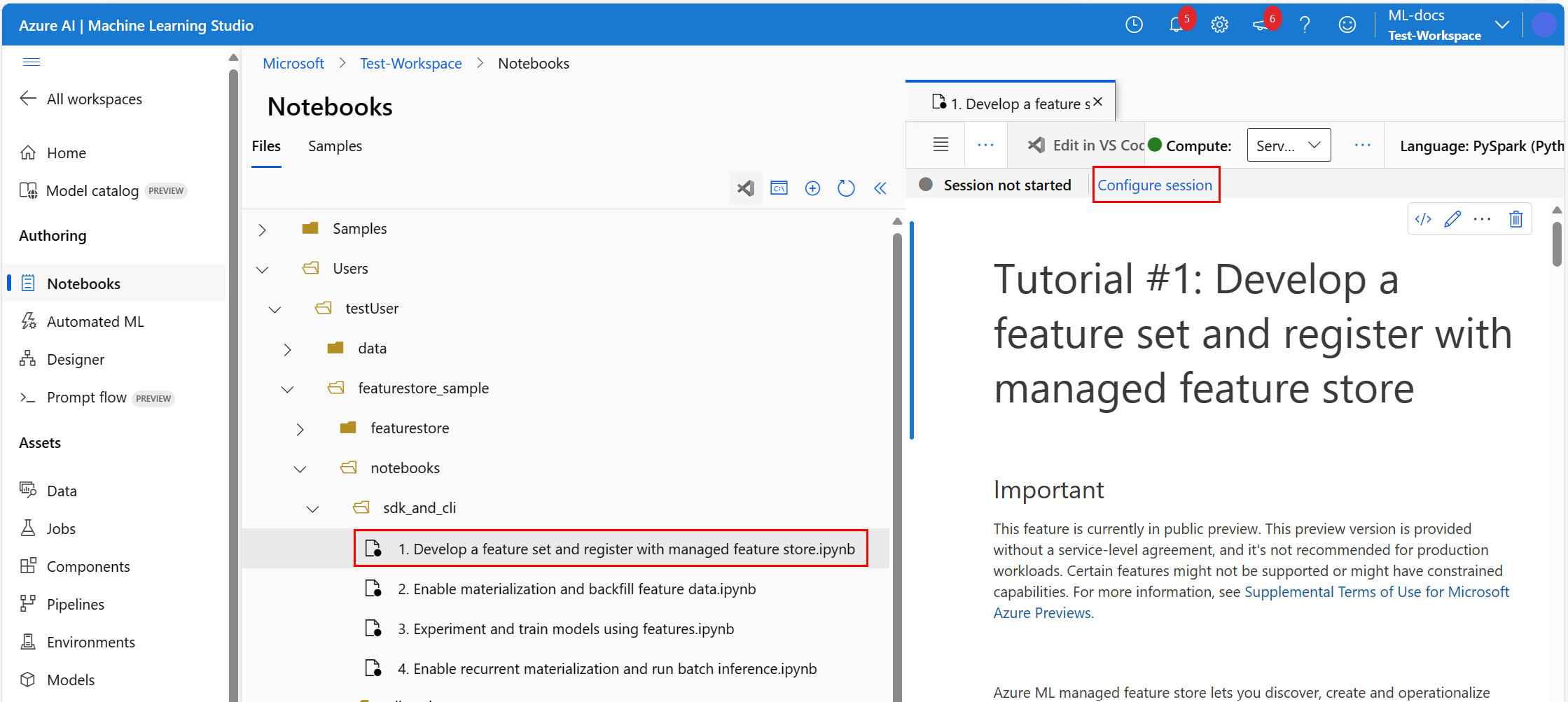
Task: Open notebook 2. Enable materialization and backfill
Action: (560, 589)
